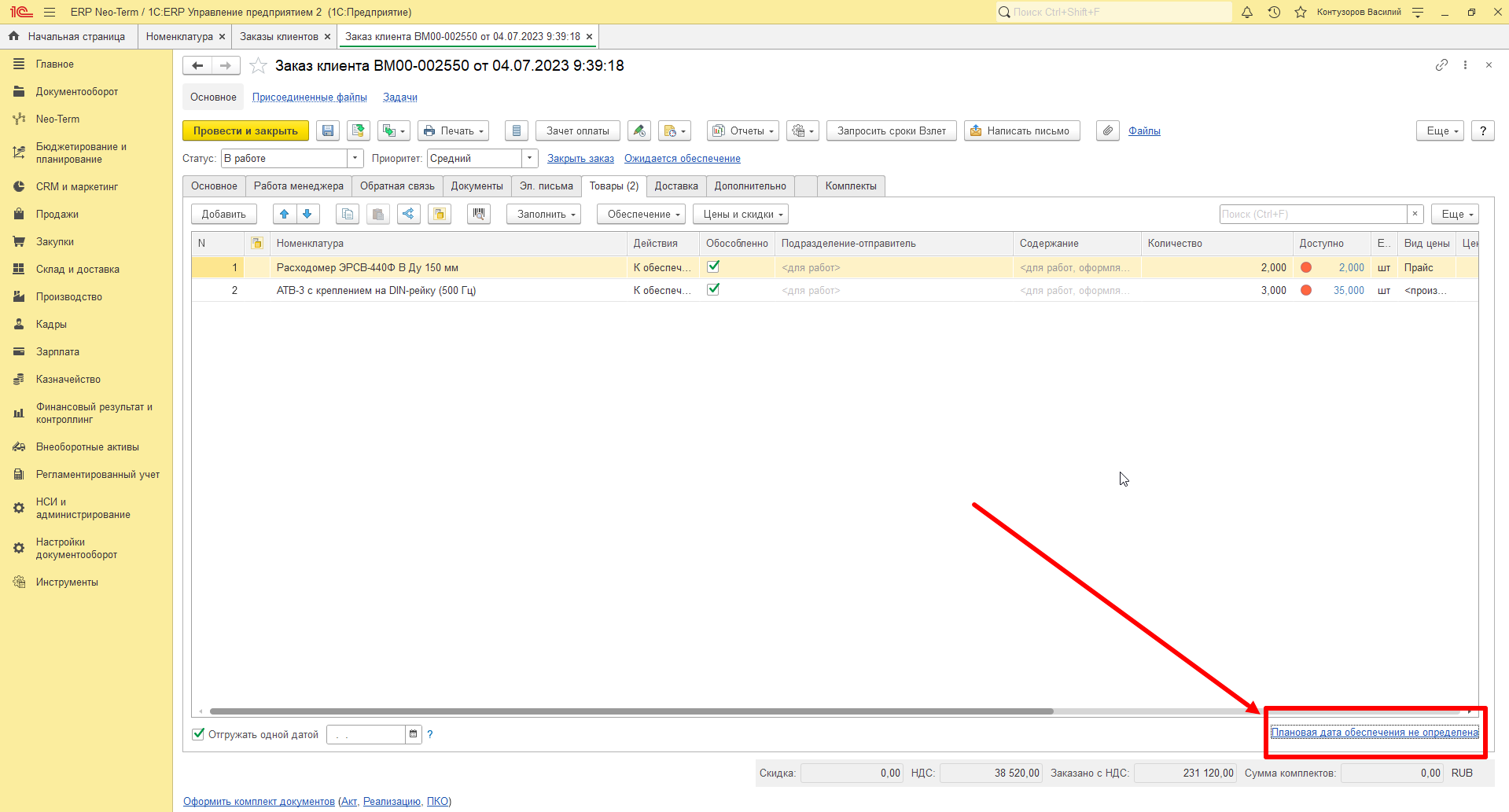Click the Провести и закрыть button
The height and width of the screenshot is (812, 1509).
pos(245,131)
